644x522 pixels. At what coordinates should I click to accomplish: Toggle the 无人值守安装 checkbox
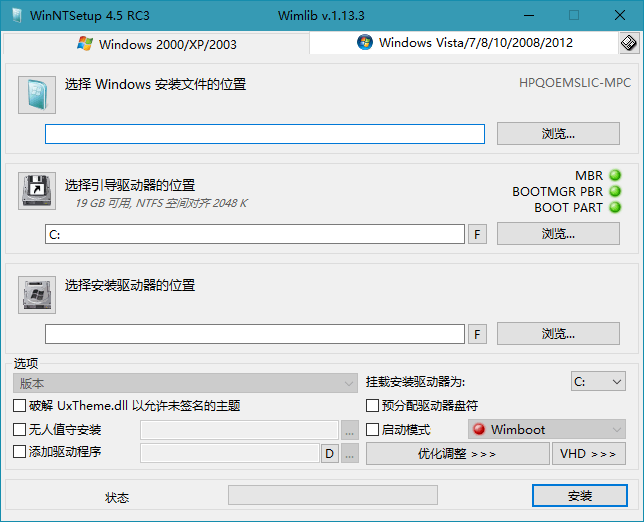pyautogui.click(x=20, y=430)
